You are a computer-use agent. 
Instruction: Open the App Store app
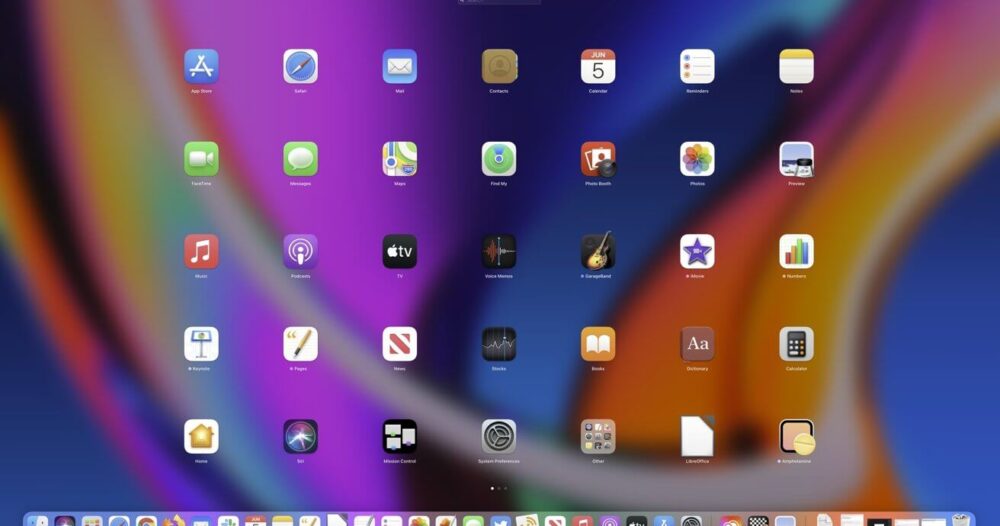201,67
